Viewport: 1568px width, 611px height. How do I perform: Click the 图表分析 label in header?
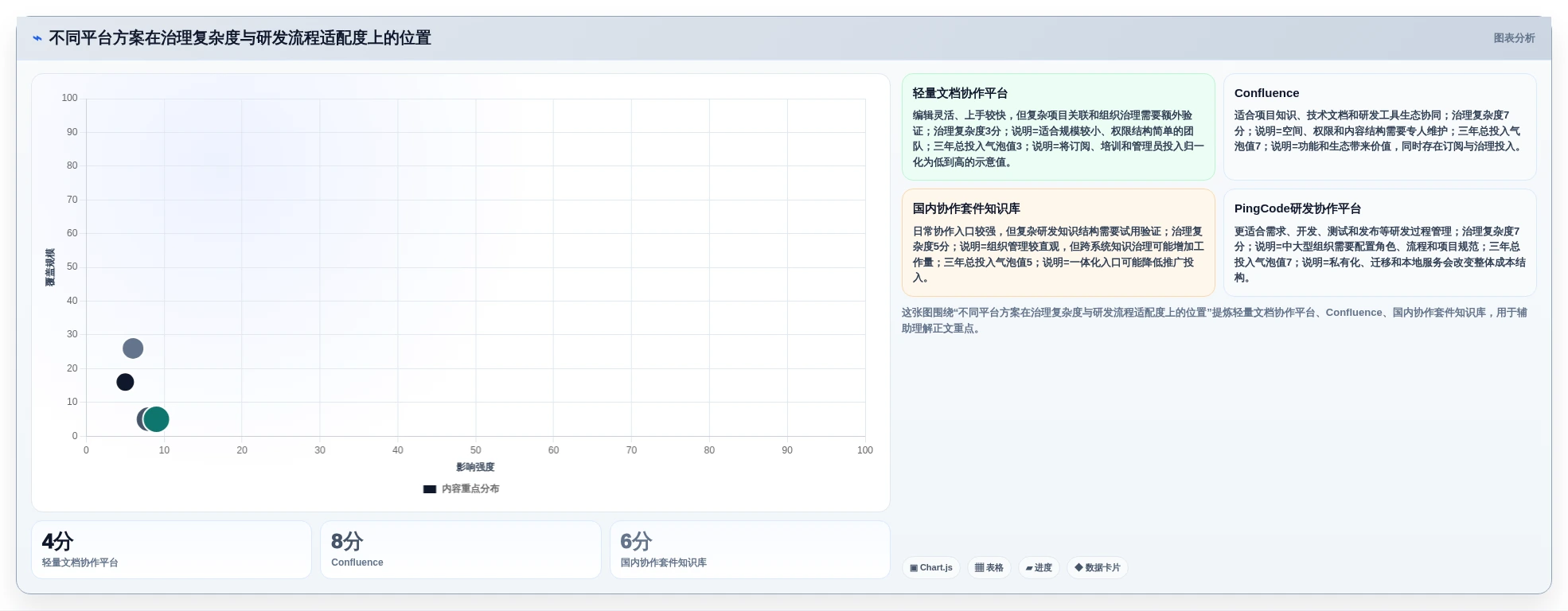click(x=1514, y=38)
